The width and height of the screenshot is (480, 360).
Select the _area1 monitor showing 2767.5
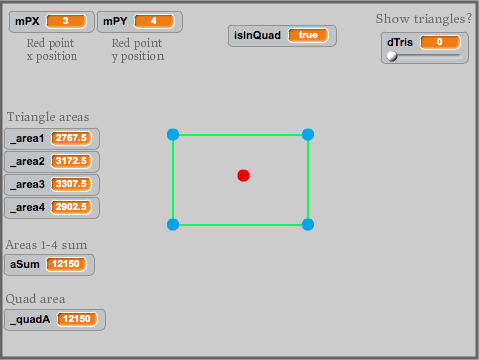pyautogui.click(x=52, y=138)
